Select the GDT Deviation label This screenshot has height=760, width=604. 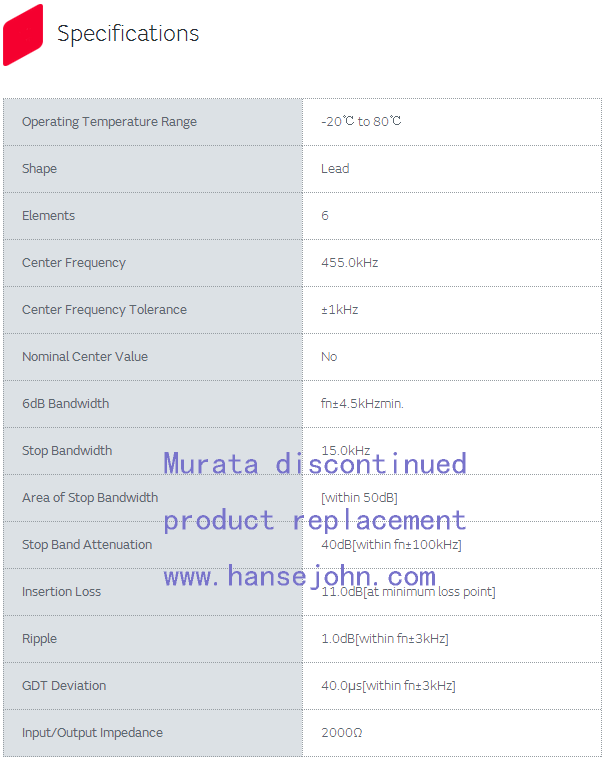pos(64,686)
